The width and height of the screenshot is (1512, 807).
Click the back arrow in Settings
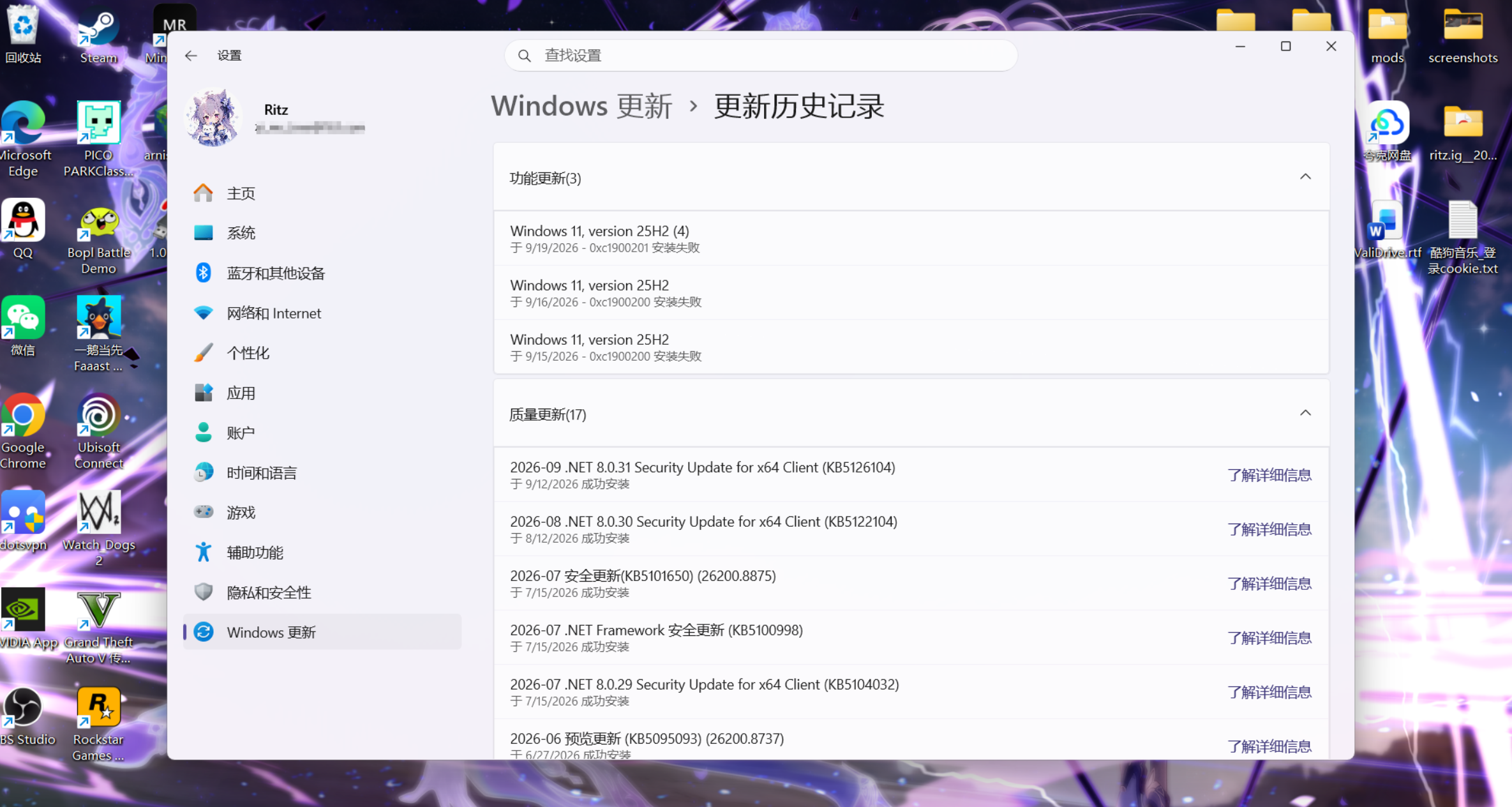191,56
